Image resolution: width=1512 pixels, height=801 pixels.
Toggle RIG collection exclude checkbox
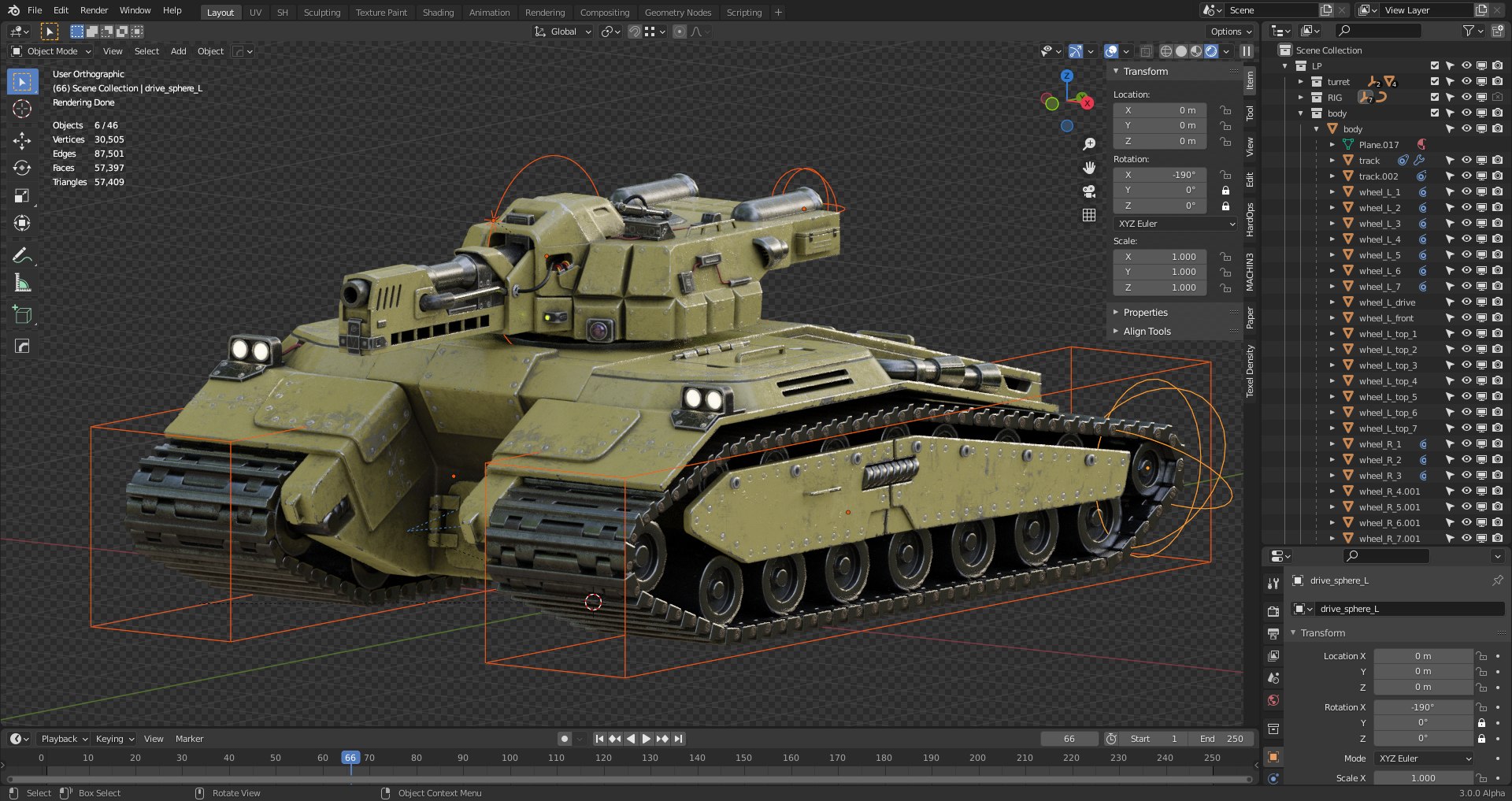1435,97
